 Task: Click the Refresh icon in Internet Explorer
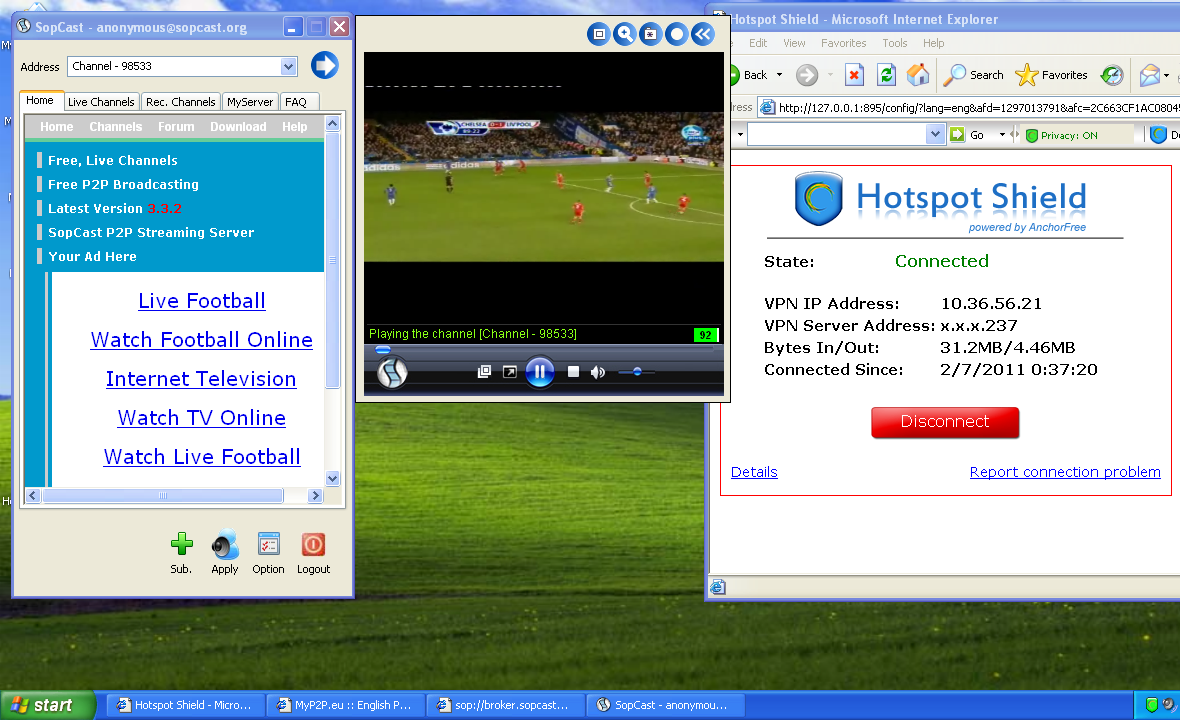tap(887, 74)
